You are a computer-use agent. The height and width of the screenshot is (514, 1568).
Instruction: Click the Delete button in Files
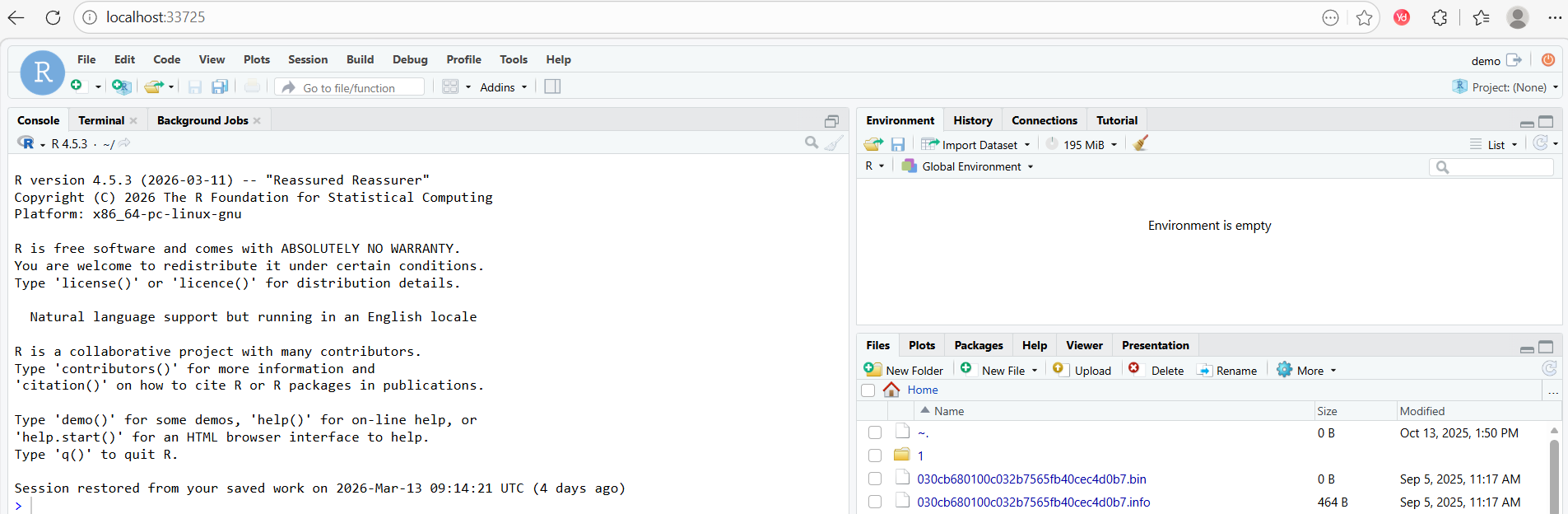[x=1156, y=370]
